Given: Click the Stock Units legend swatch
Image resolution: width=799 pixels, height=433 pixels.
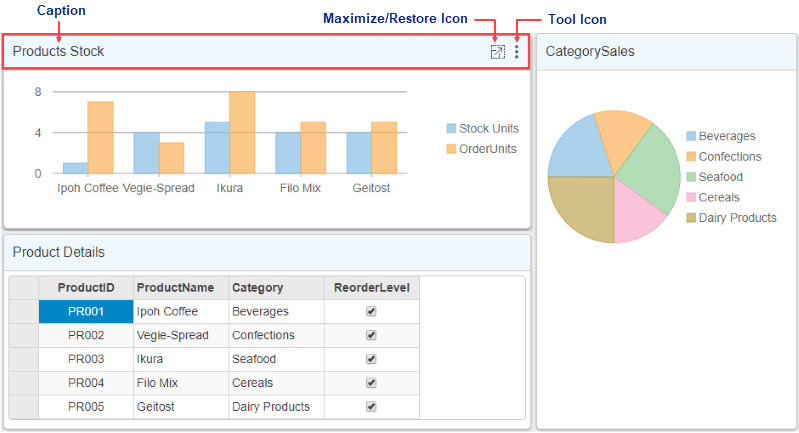Looking at the screenshot, I should [x=451, y=129].
